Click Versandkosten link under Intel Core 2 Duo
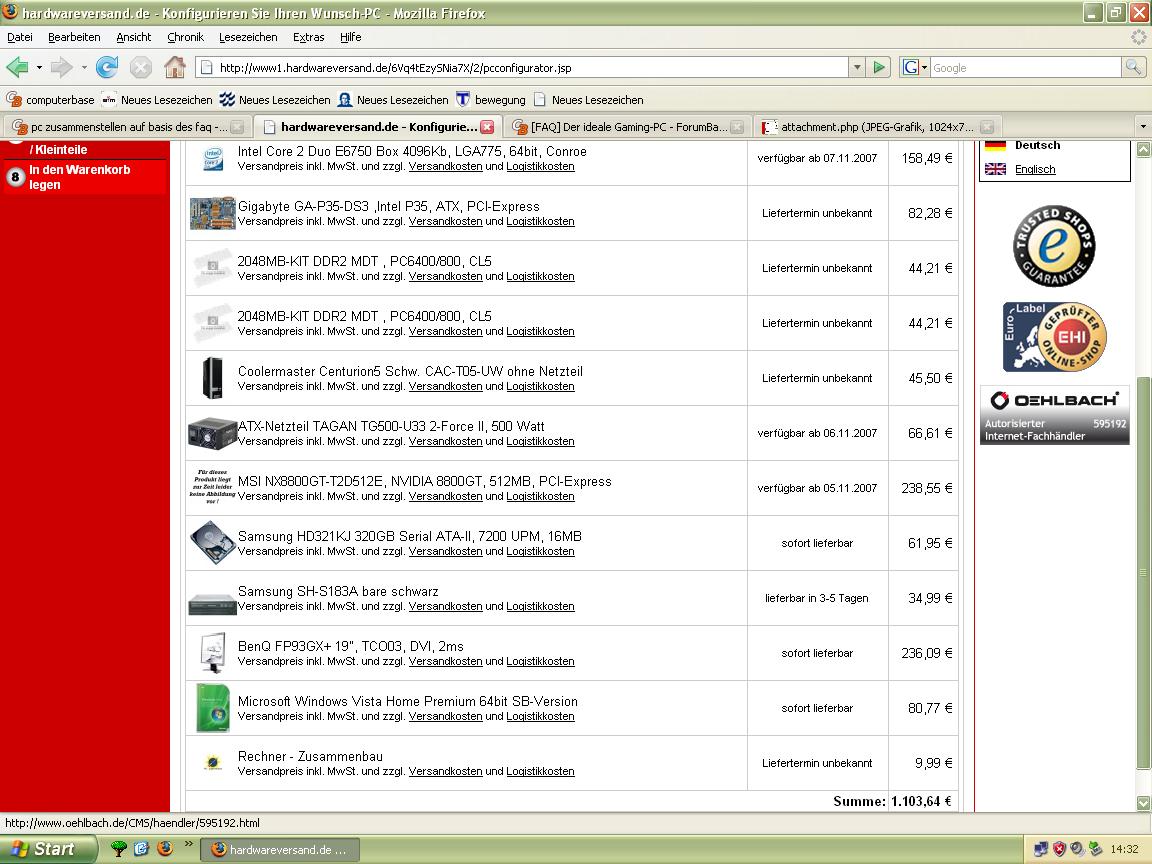 (445, 166)
